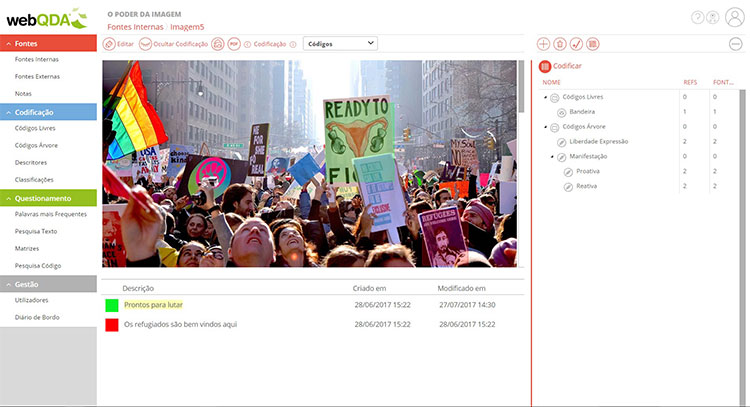Viewport: 750px width, 407px height.
Task: Click the image export icon beside PDF
Action: (218, 44)
